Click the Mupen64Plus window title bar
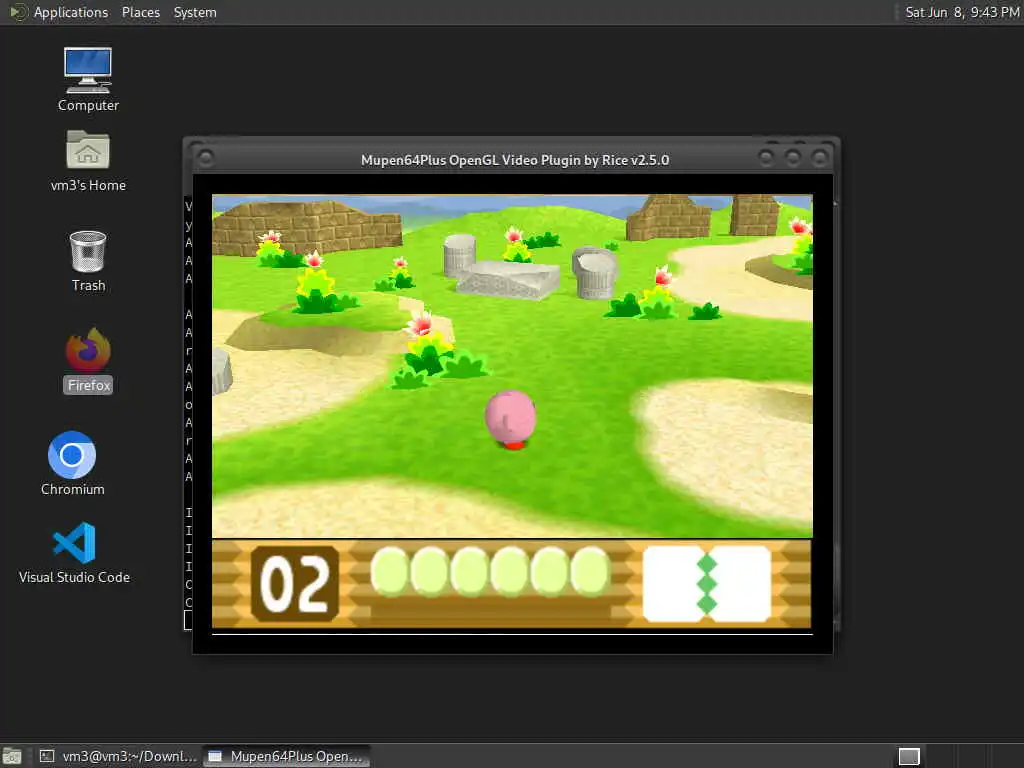The image size is (1024, 768). [515, 160]
